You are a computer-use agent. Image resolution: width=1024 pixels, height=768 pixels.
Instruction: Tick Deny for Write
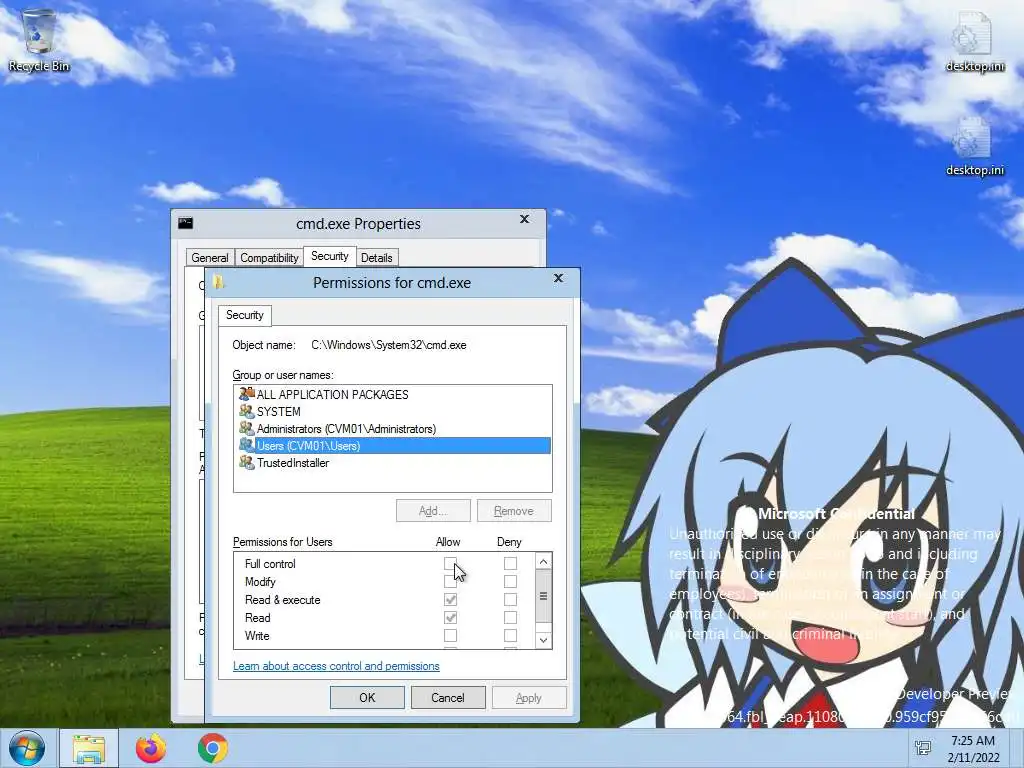point(510,635)
